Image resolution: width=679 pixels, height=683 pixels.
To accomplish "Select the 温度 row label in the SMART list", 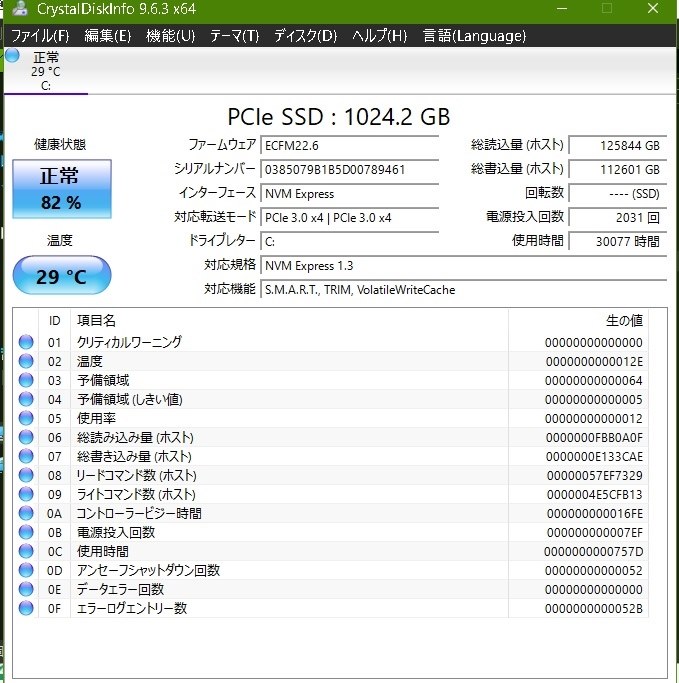I will (90, 361).
